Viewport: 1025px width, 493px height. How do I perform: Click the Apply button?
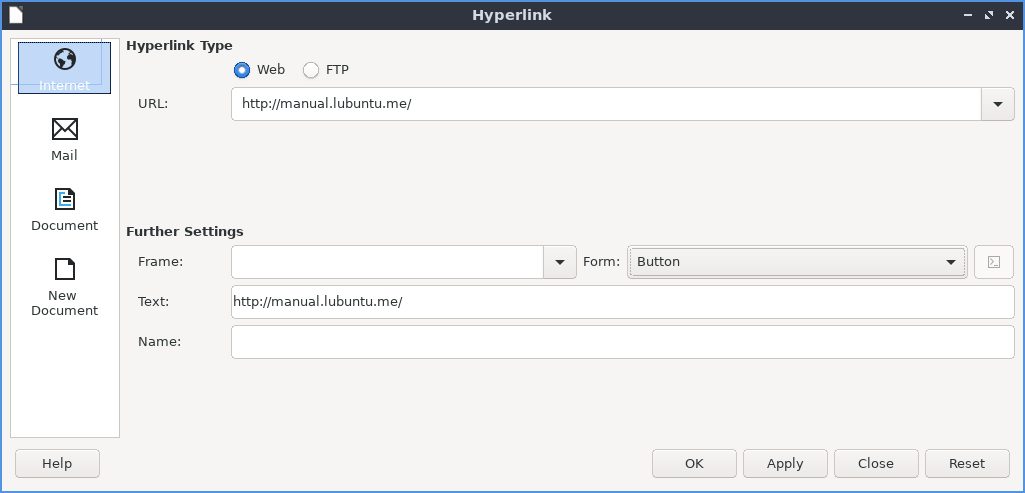785,463
